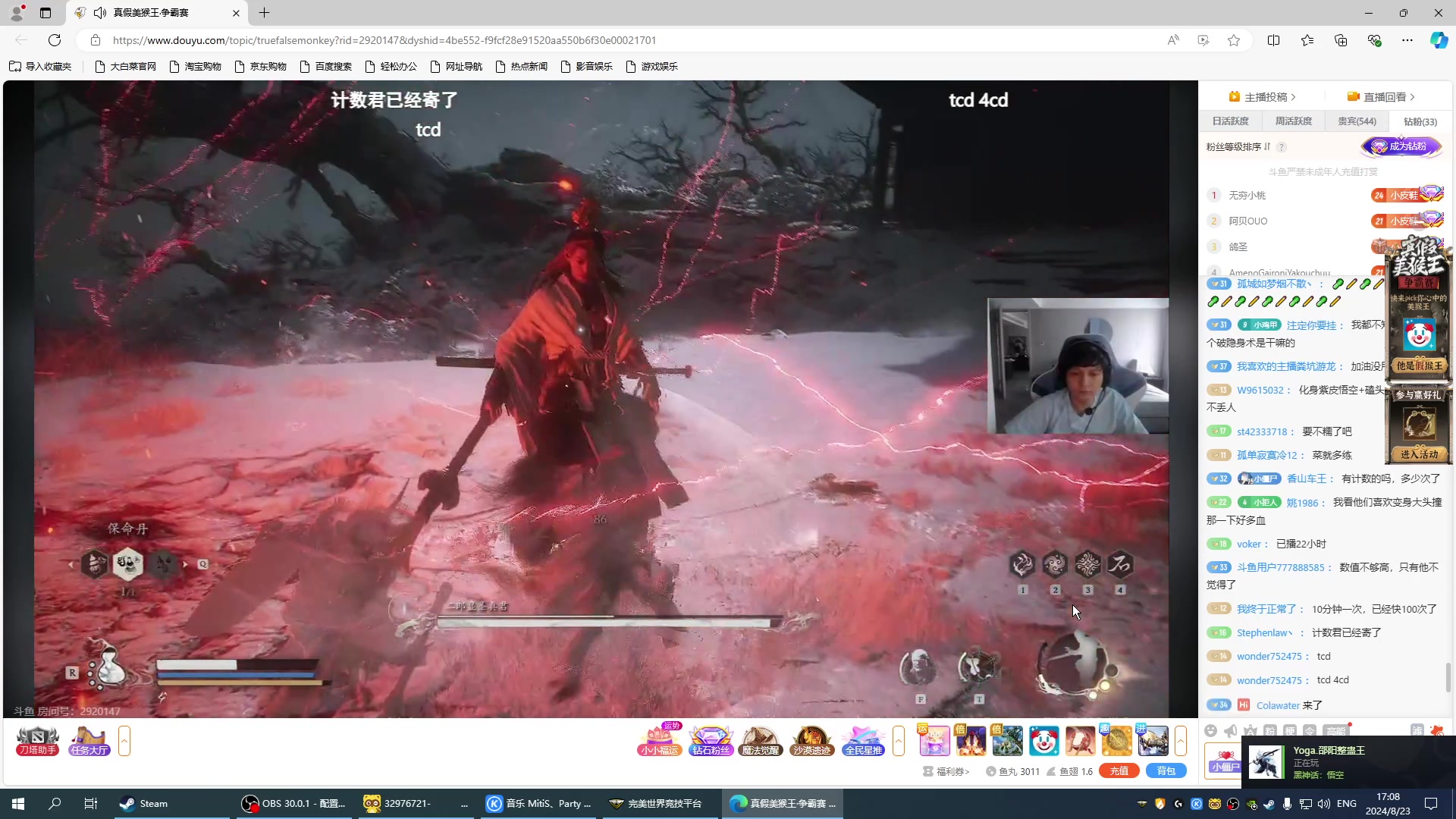This screenshot has width=1456, height=819.
Task: Open the emoji picker in the chat toolbar
Action: (x=1211, y=730)
